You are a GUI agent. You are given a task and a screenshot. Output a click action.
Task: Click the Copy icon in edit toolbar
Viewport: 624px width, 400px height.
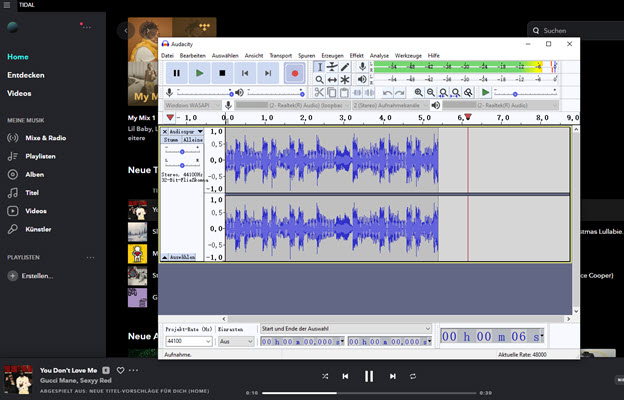click(332, 93)
